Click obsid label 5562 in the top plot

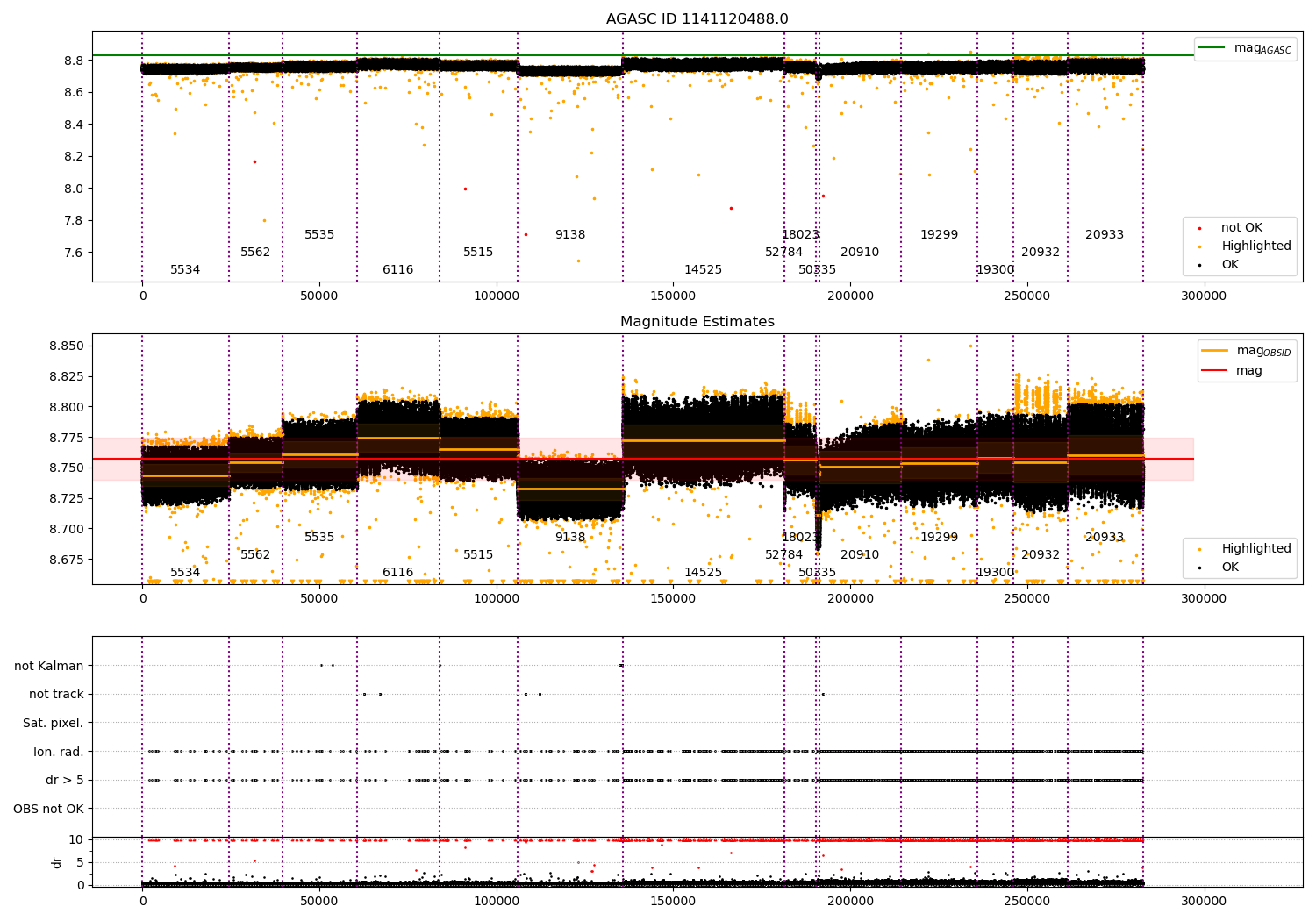pyautogui.click(x=255, y=253)
